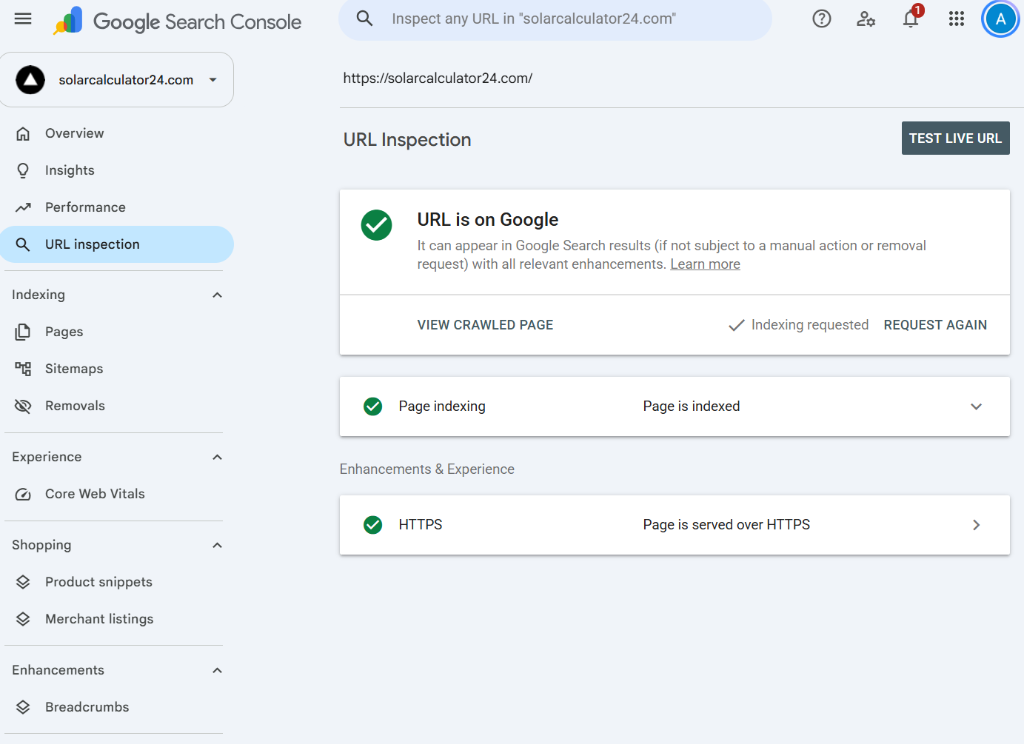The height and width of the screenshot is (744, 1024).
Task: Click the Merchant listings layers icon
Action: click(23, 619)
